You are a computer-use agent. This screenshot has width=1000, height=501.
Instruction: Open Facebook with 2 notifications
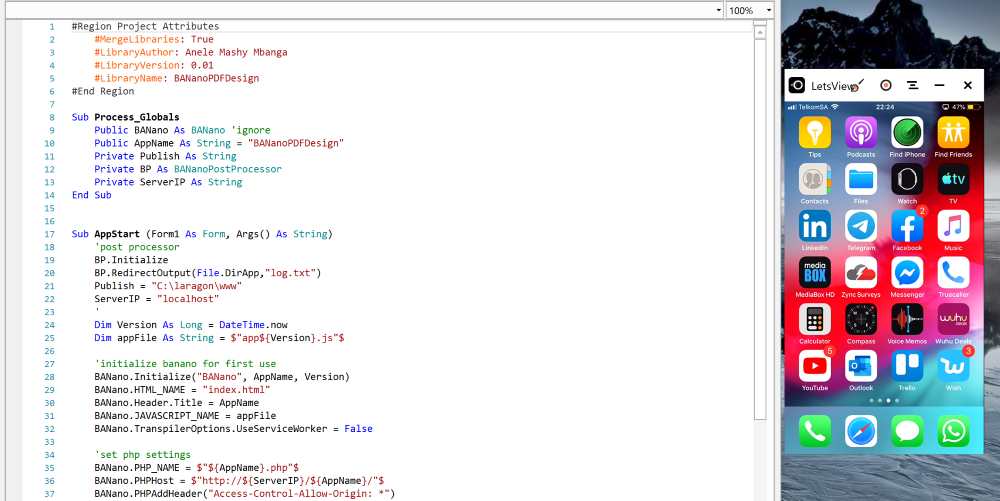click(x=907, y=226)
